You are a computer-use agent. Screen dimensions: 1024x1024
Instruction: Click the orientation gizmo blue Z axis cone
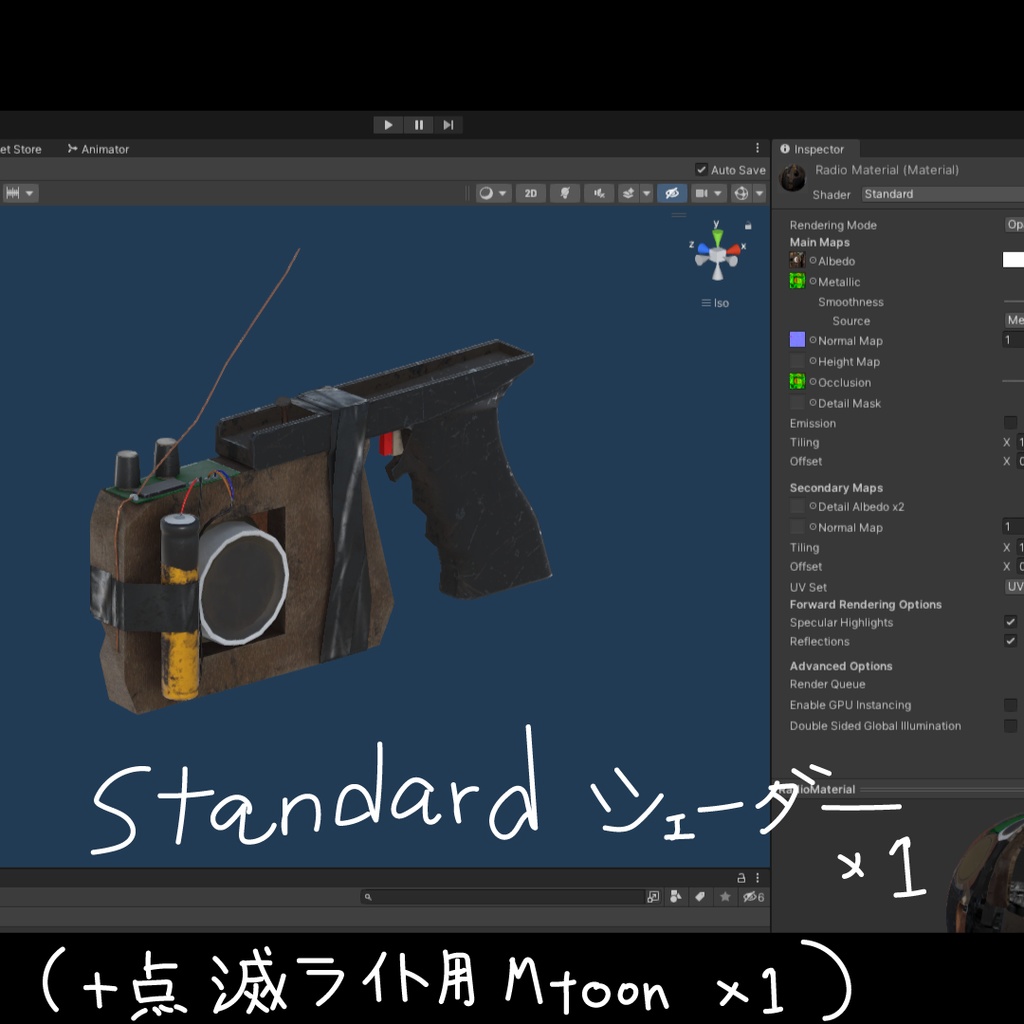(702, 249)
